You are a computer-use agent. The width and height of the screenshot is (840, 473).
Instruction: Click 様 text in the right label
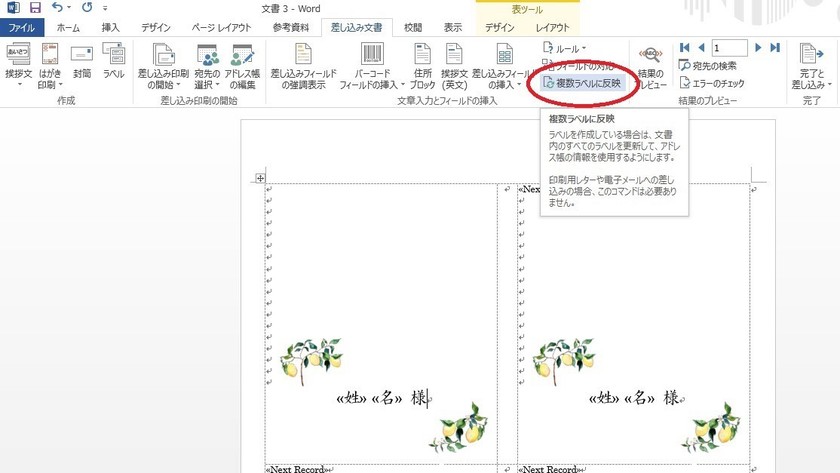671,397
